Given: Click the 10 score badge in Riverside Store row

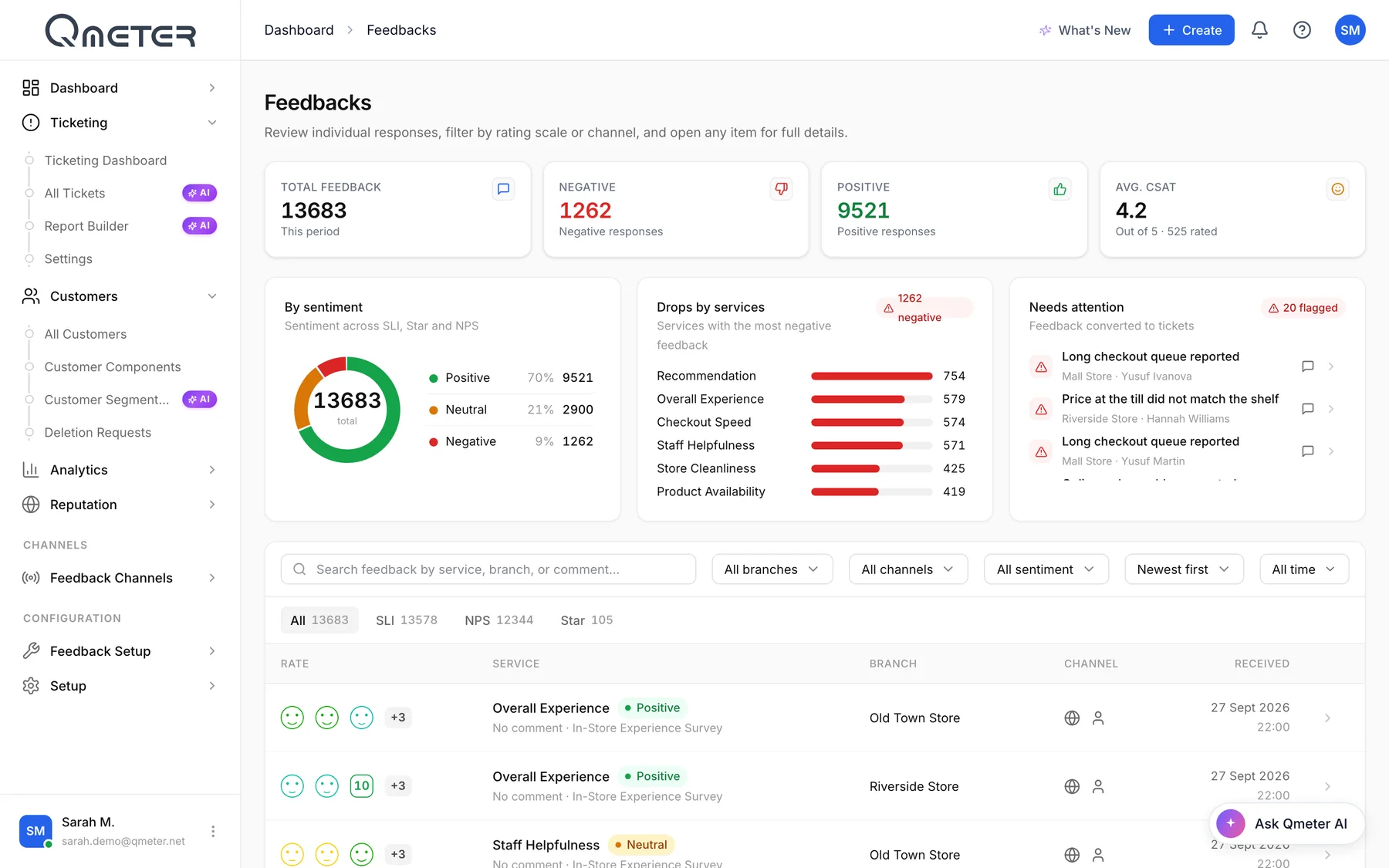Looking at the screenshot, I should (362, 786).
